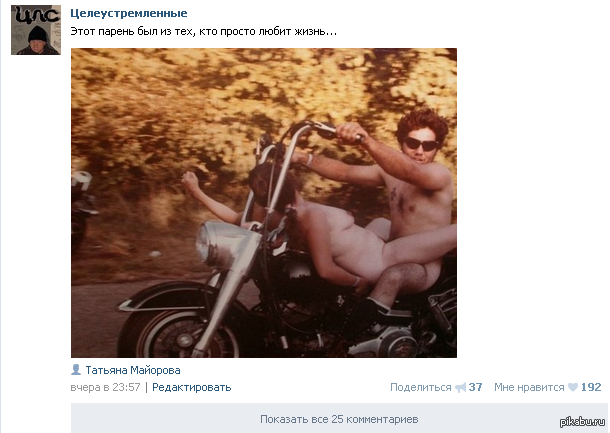Open the motorcycle photo attachment
610x433 pixels.
(x=264, y=203)
